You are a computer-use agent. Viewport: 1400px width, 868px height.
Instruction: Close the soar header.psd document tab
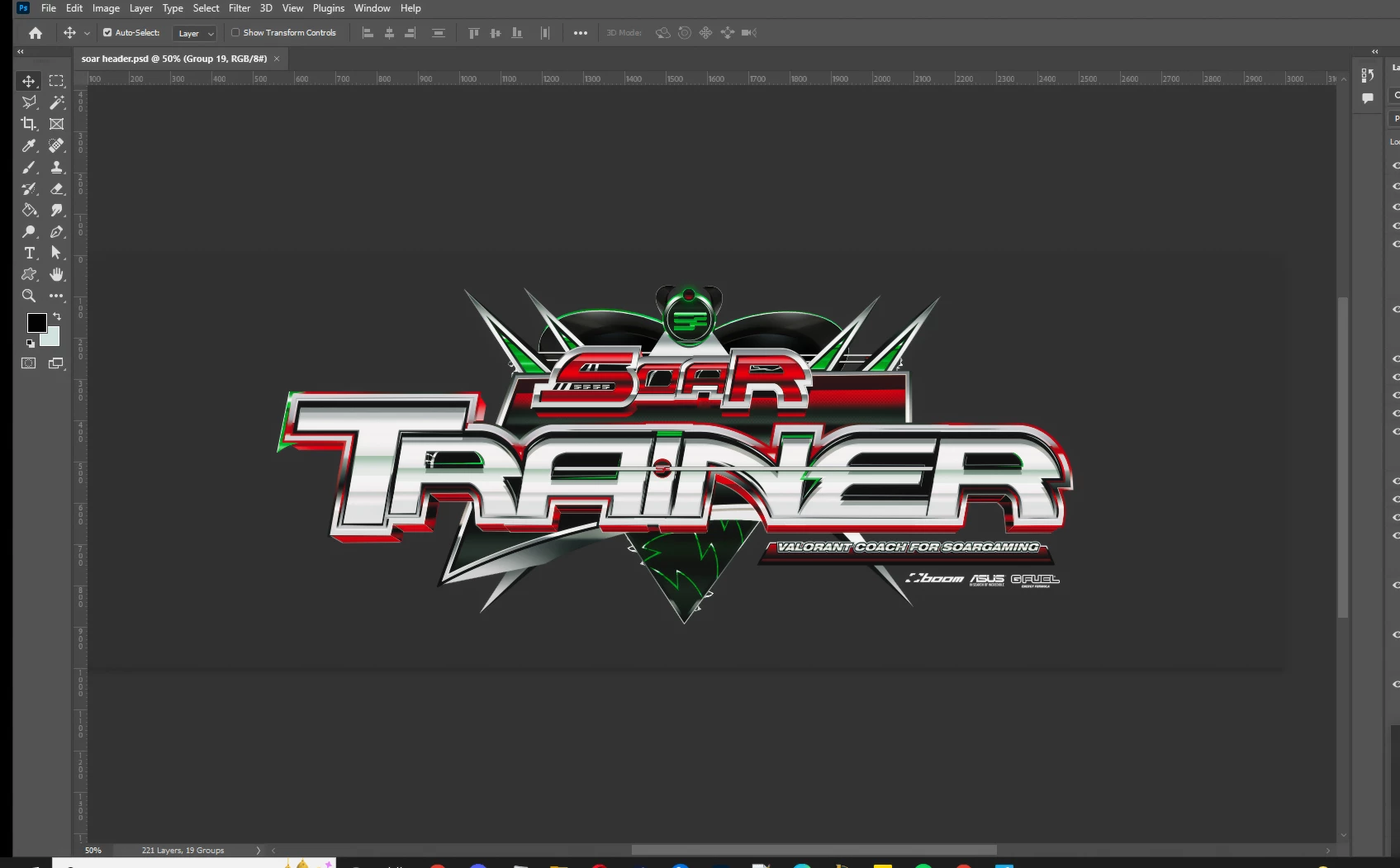pos(277,59)
